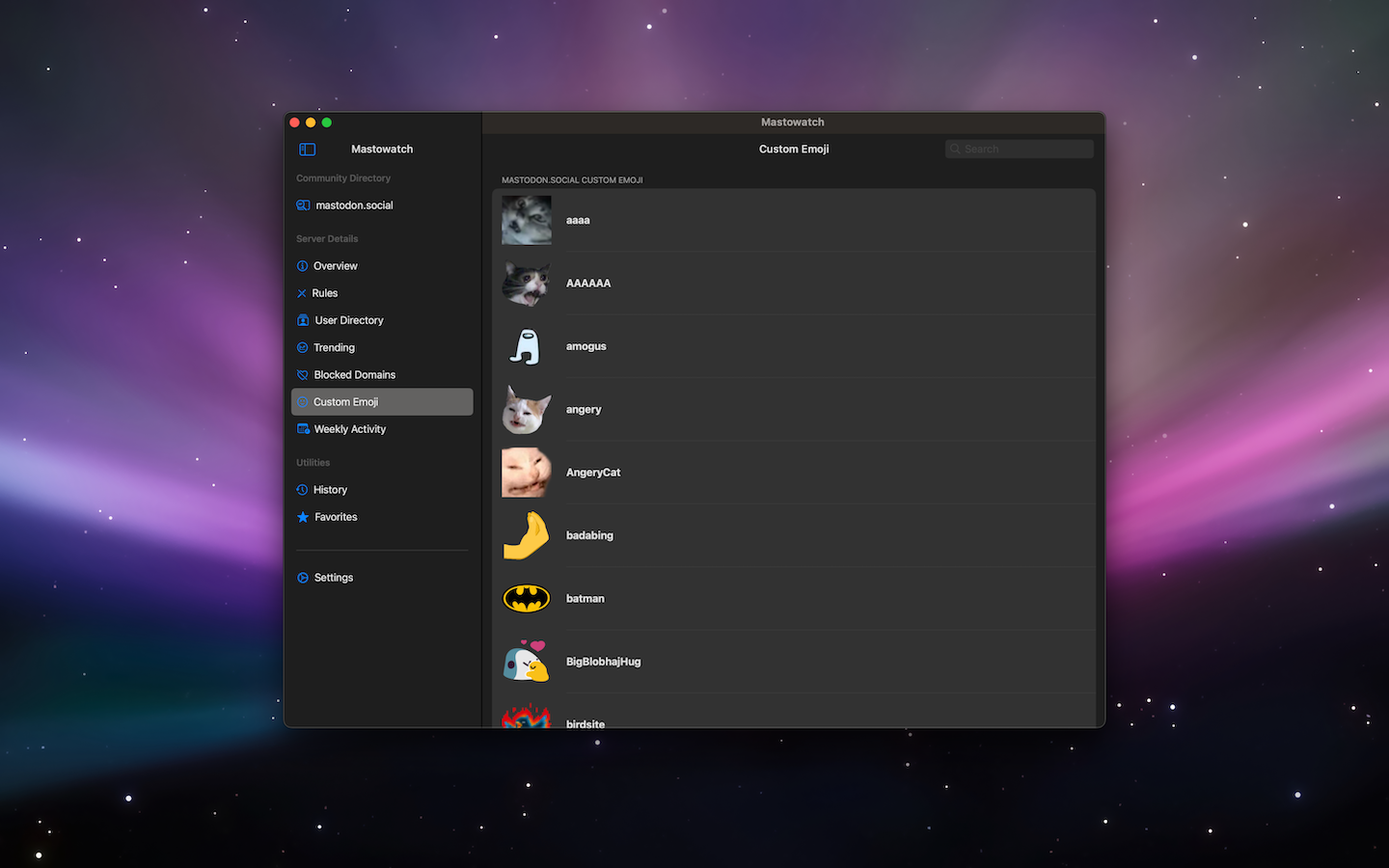This screenshot has height=868, width=1389.
Task: Toggle the sidebar panel icon
Action: pyautogui.click(x=307, y=149)
